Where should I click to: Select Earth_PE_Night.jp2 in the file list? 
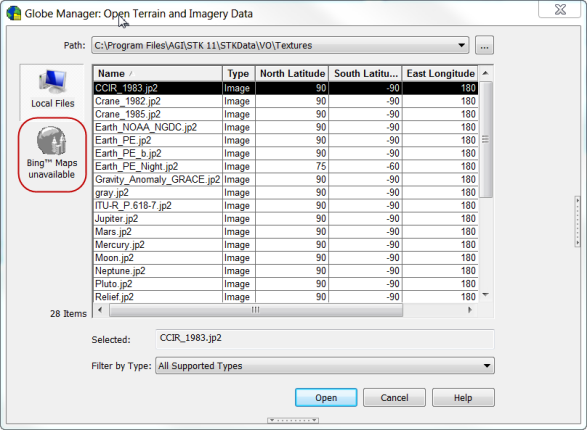[286, 167]
